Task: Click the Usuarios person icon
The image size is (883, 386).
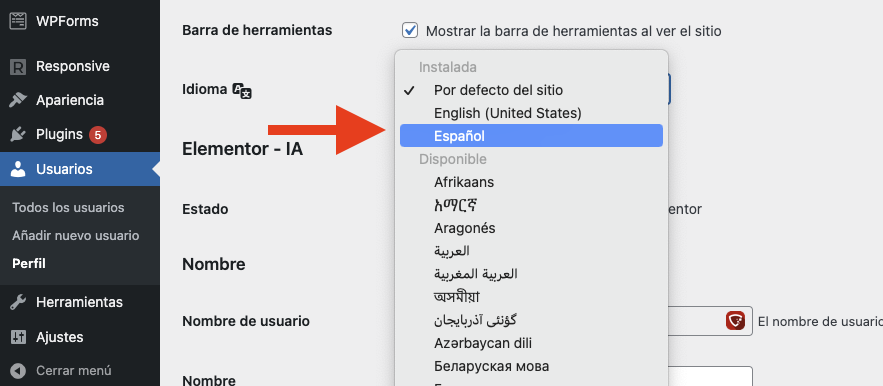Action: [x=18, y=169]
